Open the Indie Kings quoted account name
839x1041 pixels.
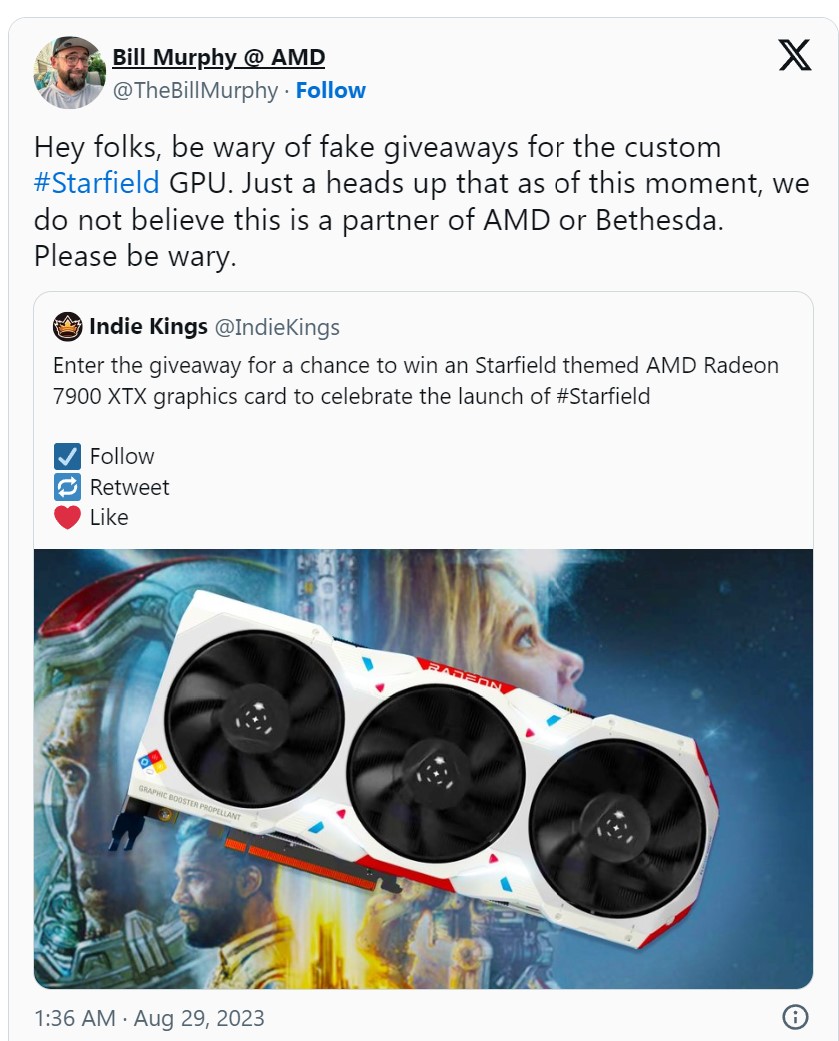(148, 327)
